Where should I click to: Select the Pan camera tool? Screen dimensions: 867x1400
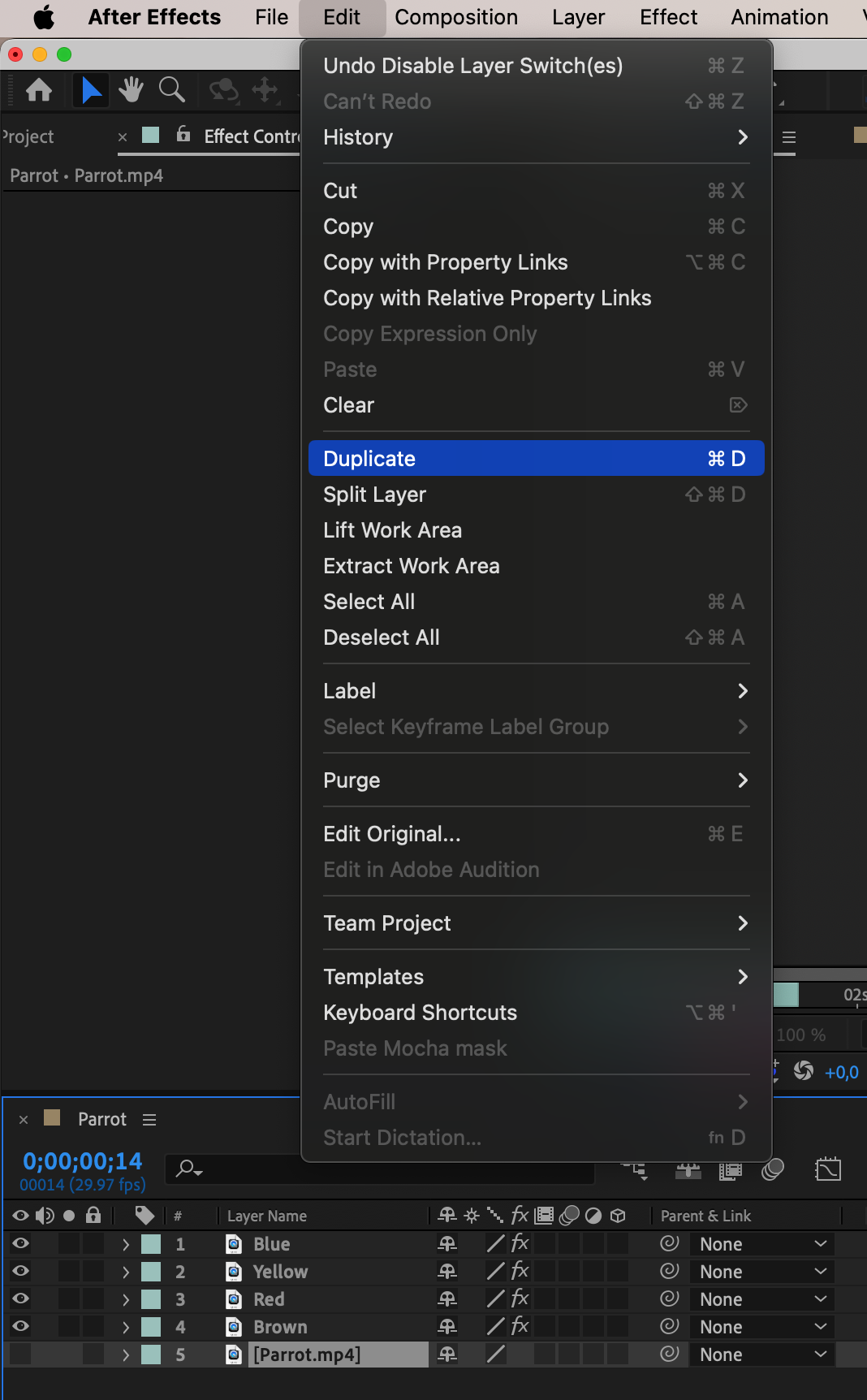pyautogui.click(x=265, y=89)
